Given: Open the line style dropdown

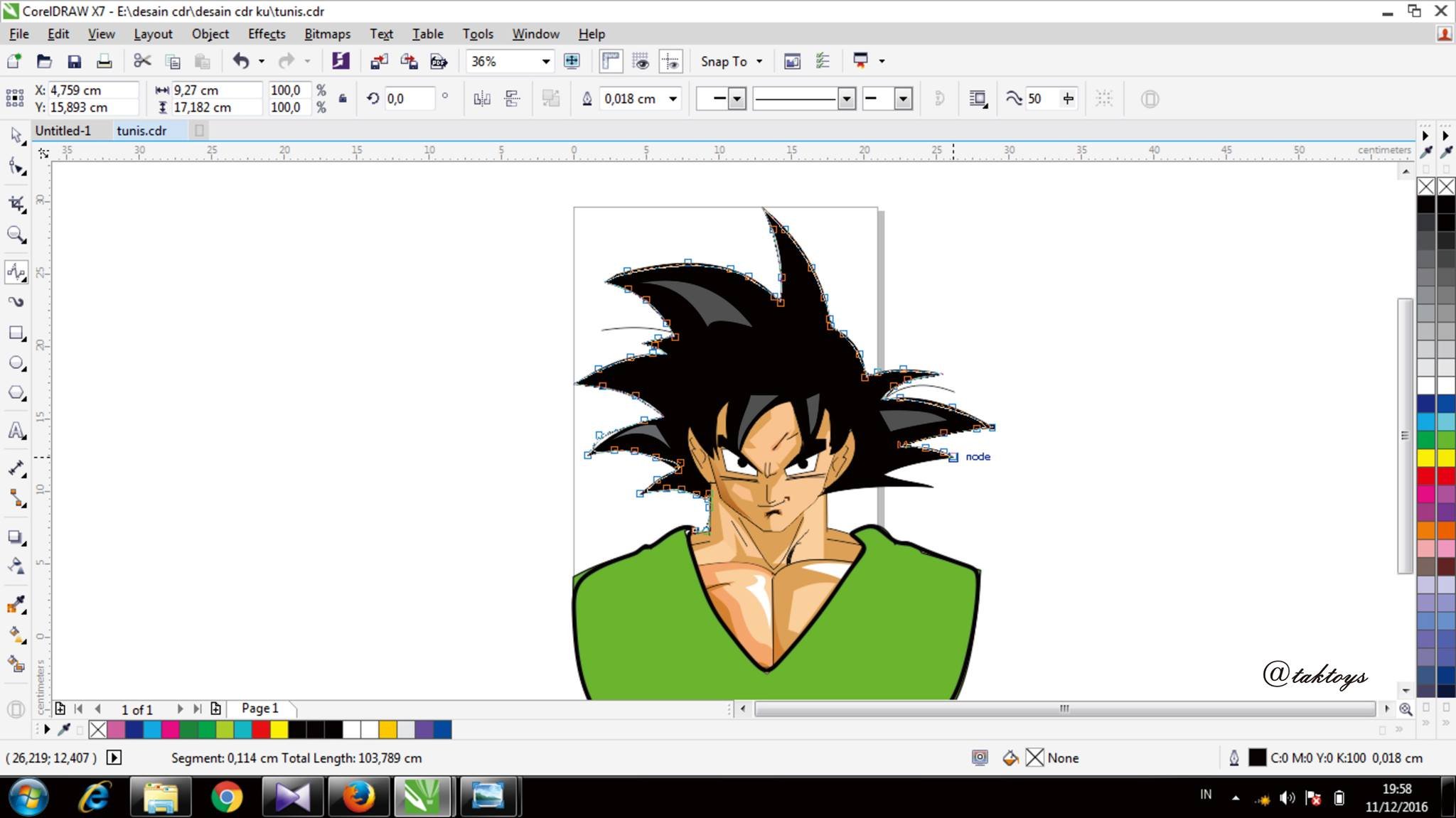Looking at the screenshot, I should tap(846, 99).
